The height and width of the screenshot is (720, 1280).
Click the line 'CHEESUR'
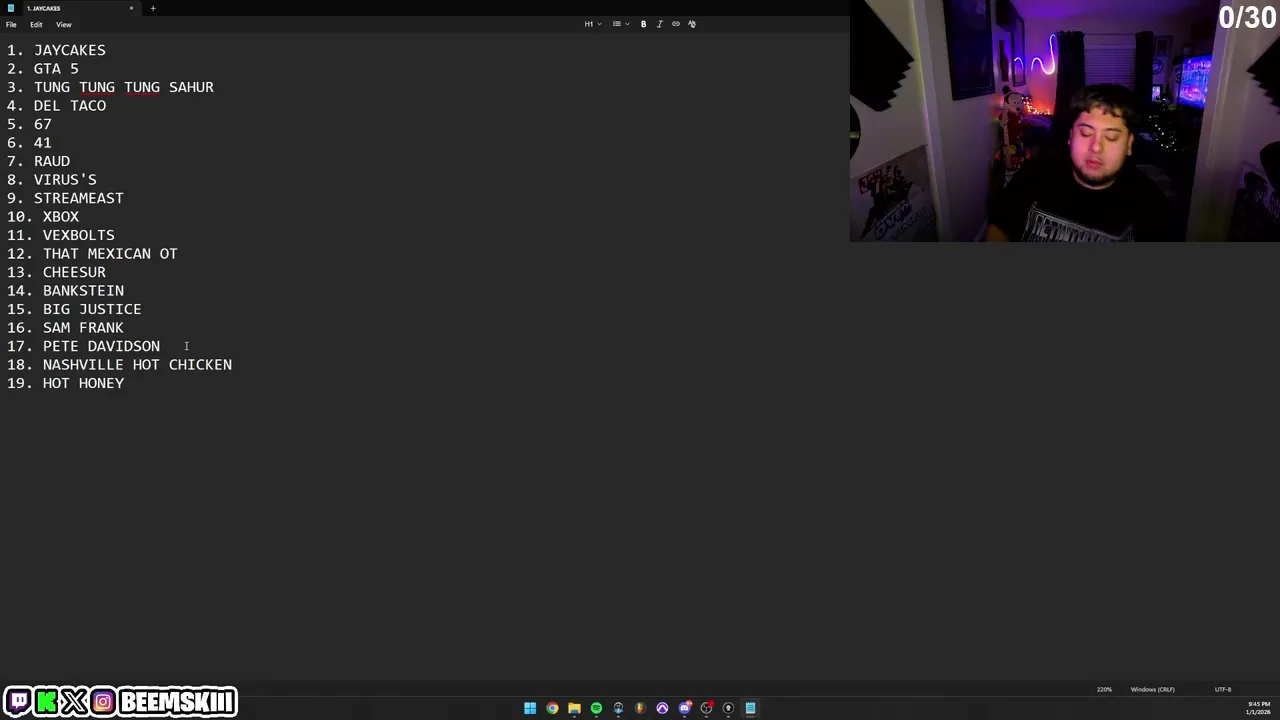point(74,272)
